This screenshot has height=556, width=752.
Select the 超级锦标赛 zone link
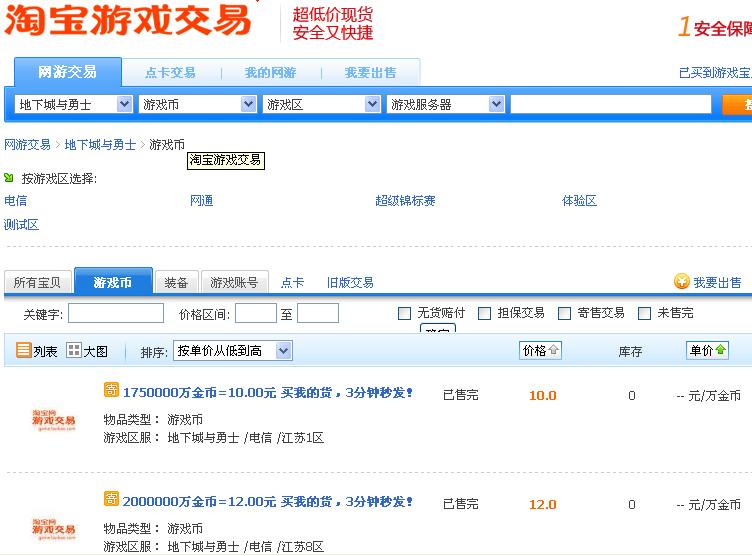point(405,200)
